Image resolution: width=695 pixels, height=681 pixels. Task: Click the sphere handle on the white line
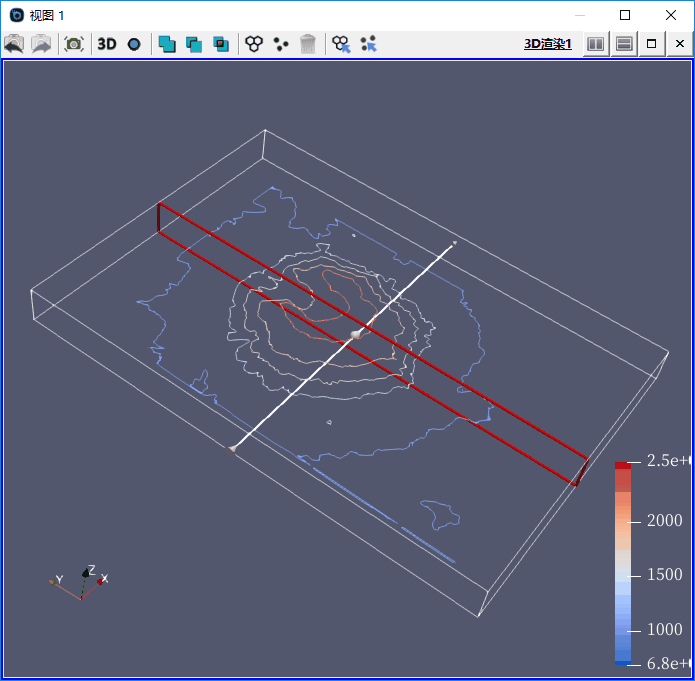pyautogui.click(x=355, y=334)
